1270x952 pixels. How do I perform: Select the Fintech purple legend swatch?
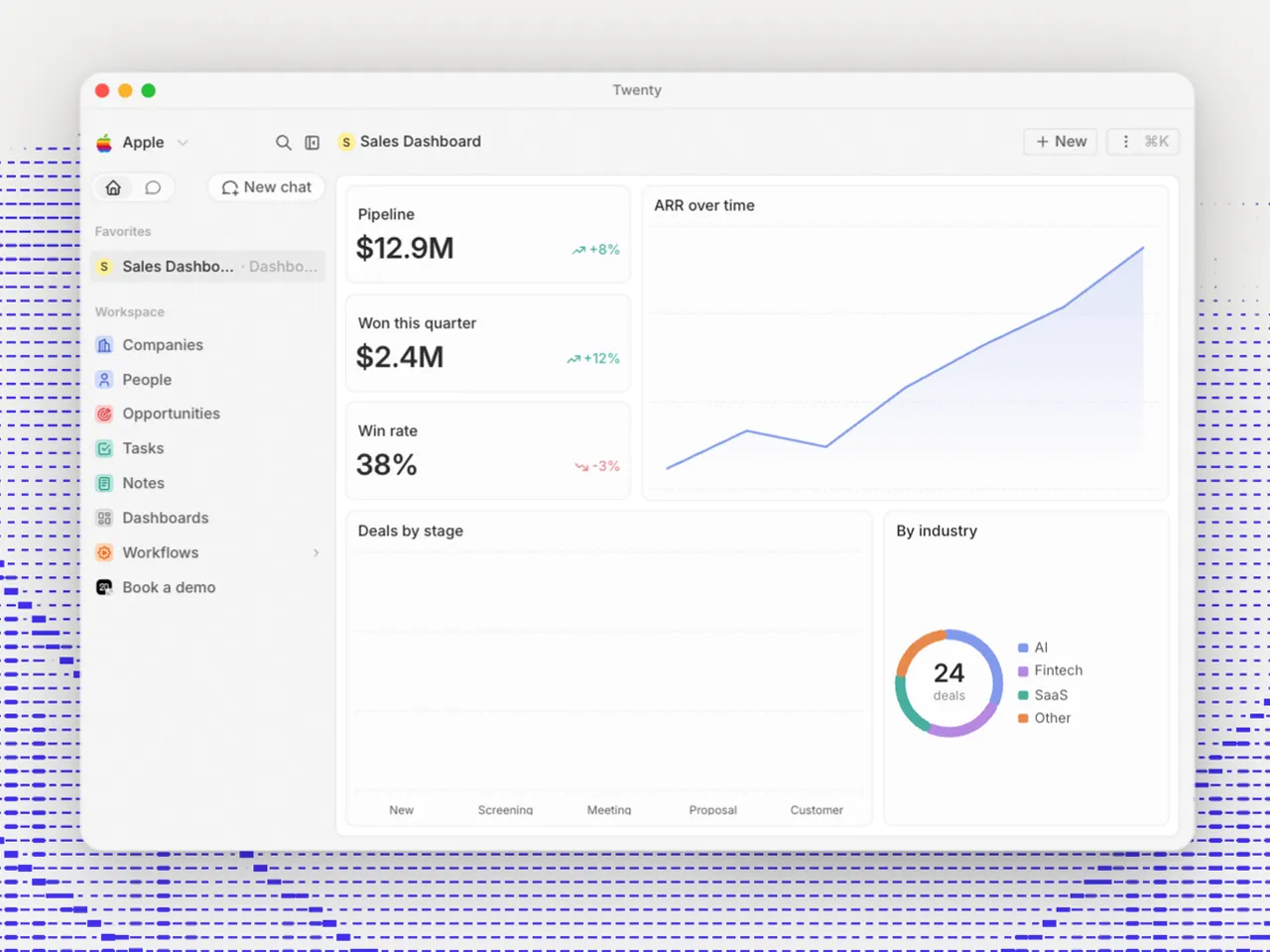(x=1023, y=671)
